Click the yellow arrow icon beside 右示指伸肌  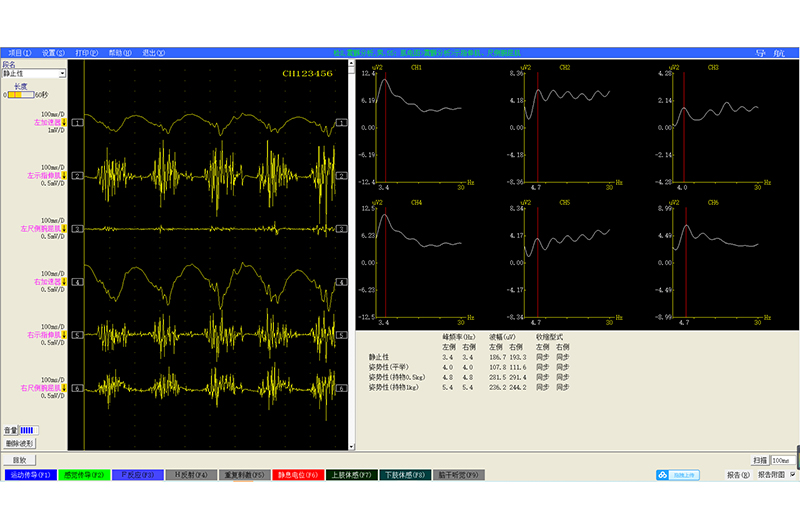[x=64, y=335]
